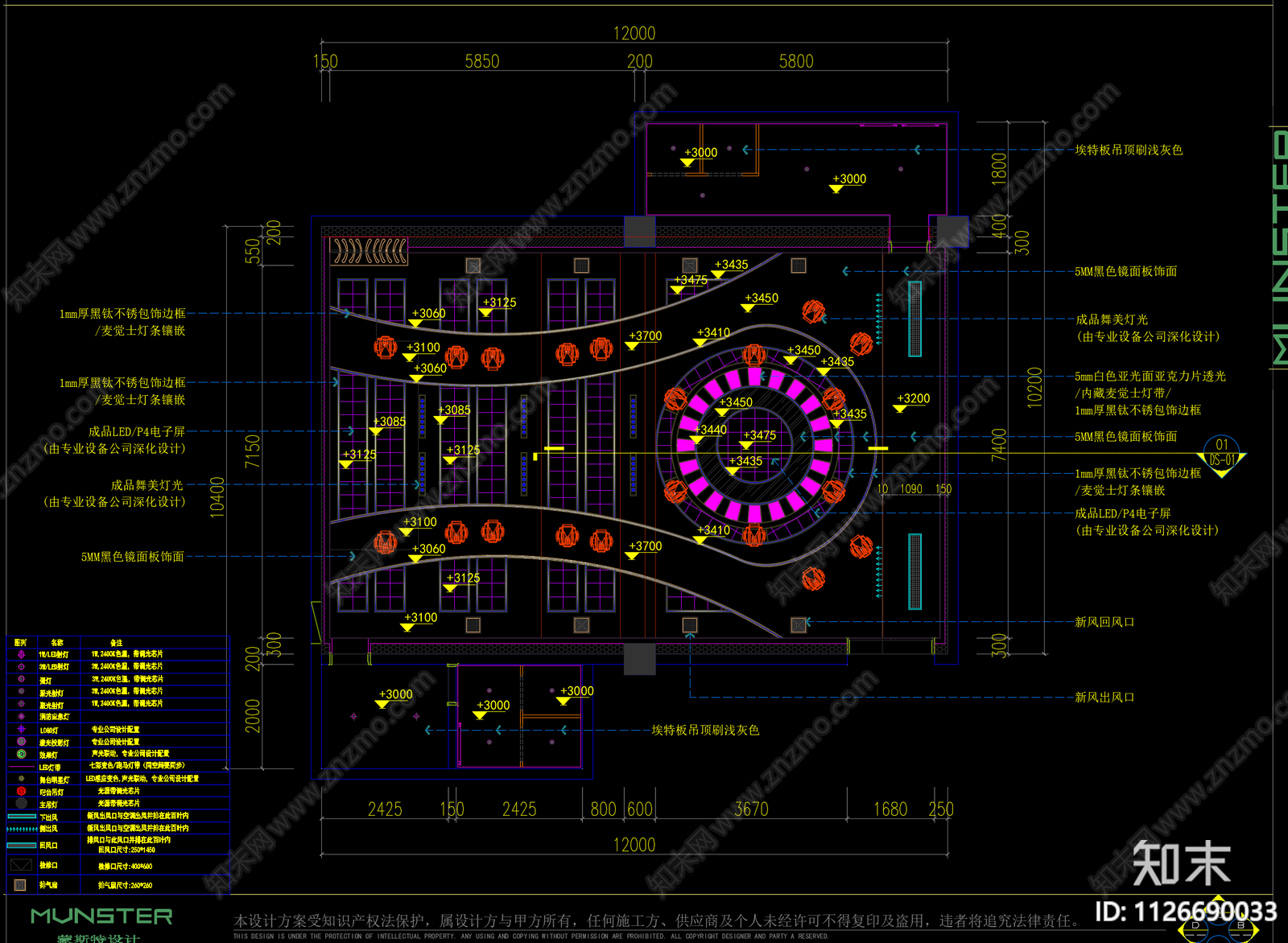Select the 10400 vertical dimension

tap(217, 497)
